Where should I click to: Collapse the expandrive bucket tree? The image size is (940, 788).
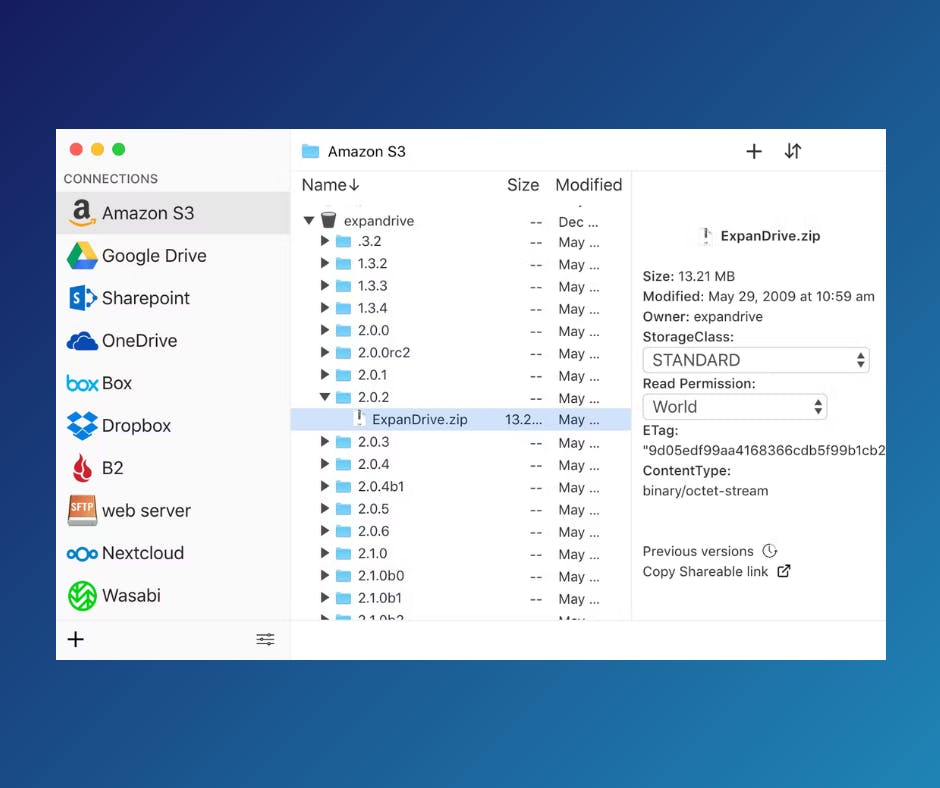point(308,220)
